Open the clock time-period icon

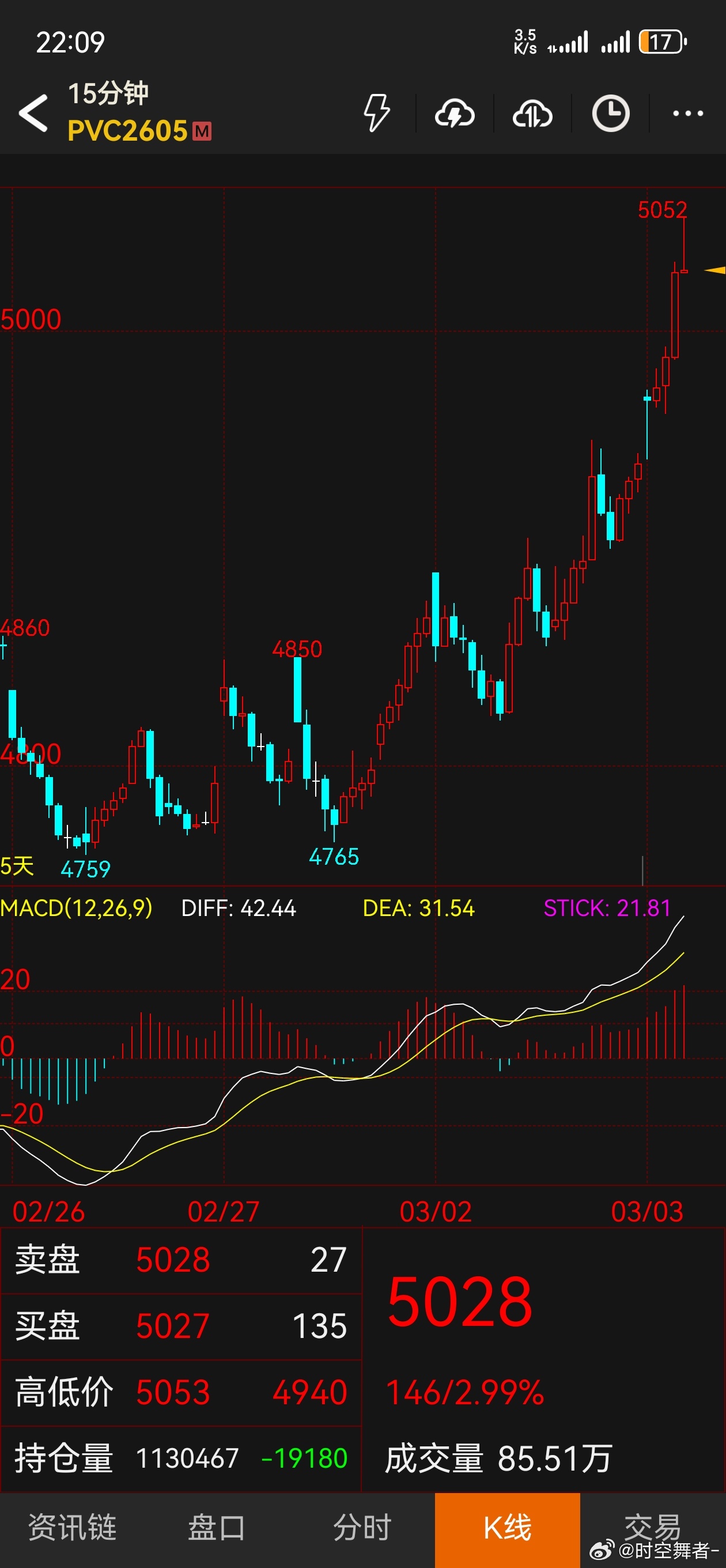coord(610,113)
